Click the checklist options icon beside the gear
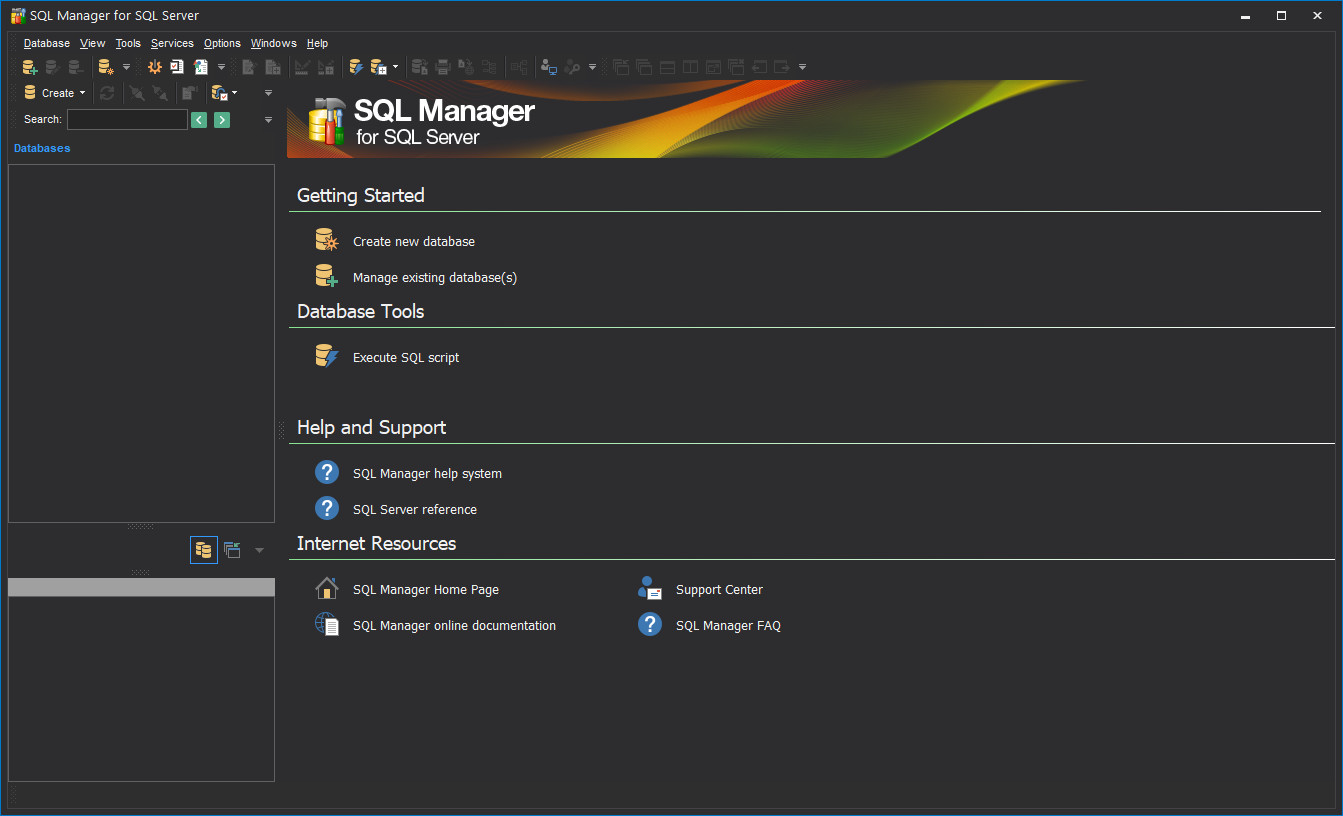The image size is (1343, 816). [x=177, y=67]
